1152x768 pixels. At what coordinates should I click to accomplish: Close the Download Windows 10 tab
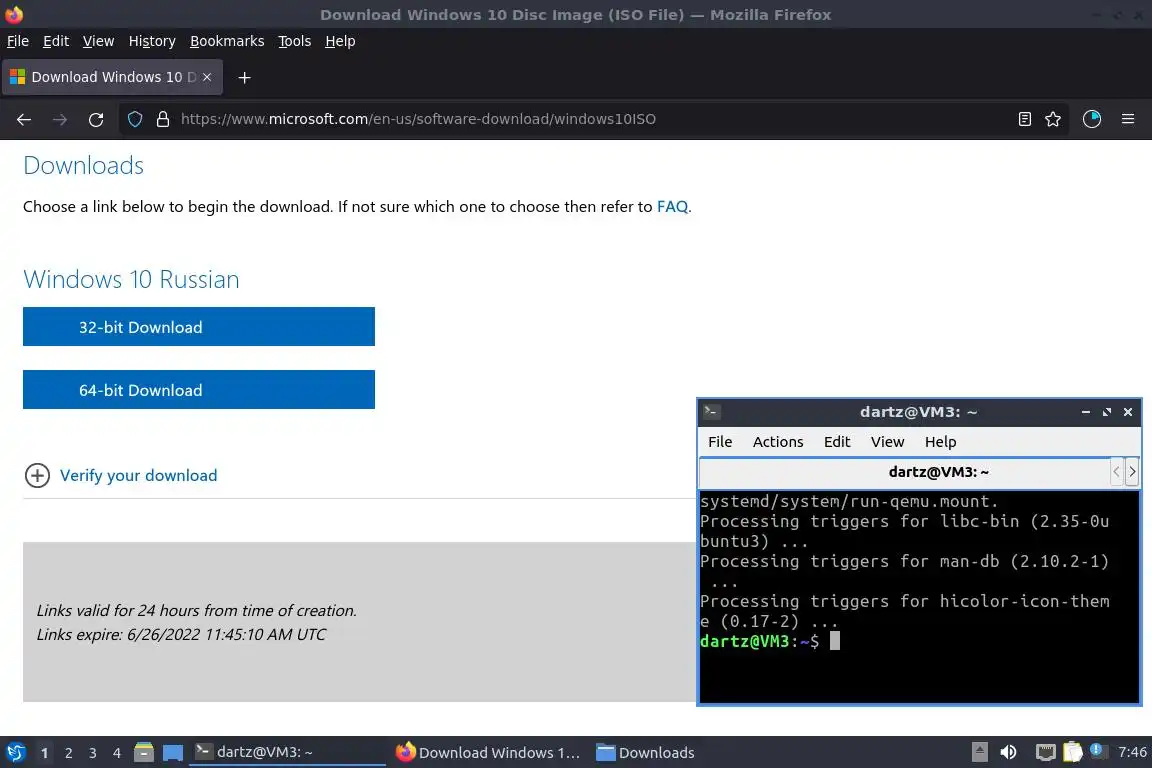point(207,77)
